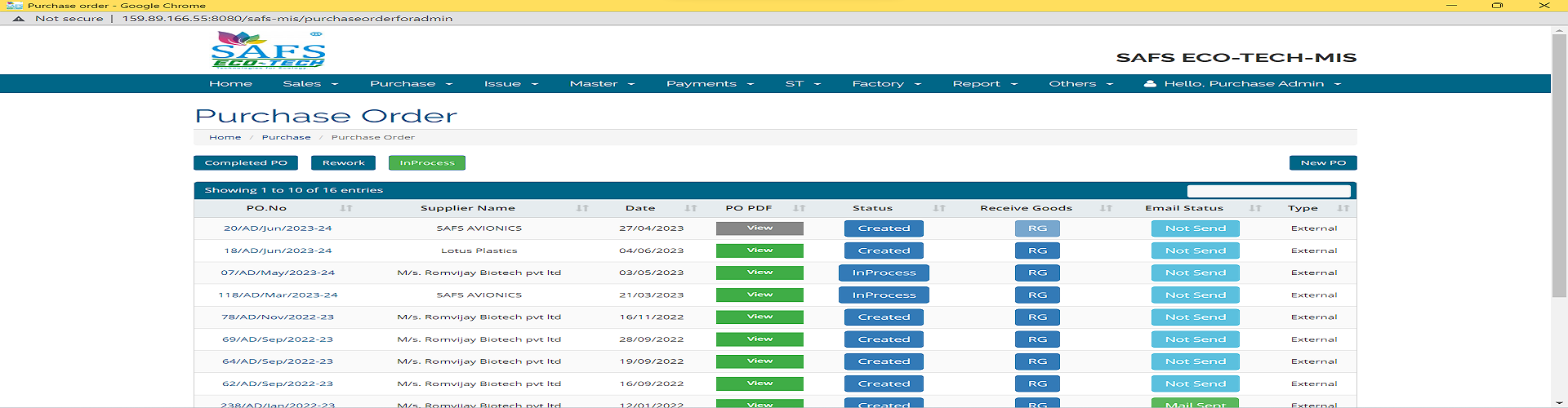
Task: Sort by Email Status column icon
Action: tap(1255, 208)
